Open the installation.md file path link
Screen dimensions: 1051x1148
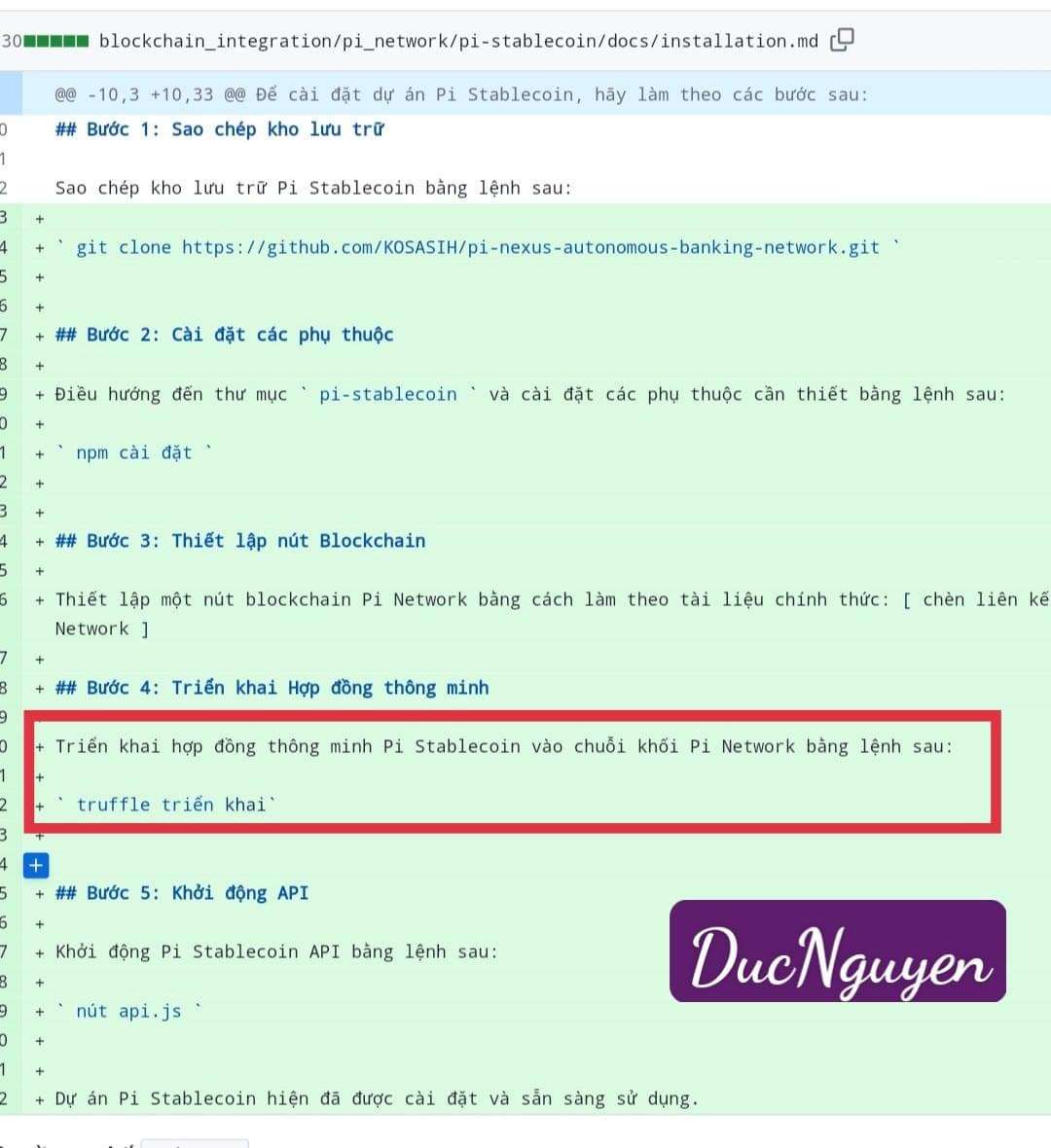coord(457,41)
